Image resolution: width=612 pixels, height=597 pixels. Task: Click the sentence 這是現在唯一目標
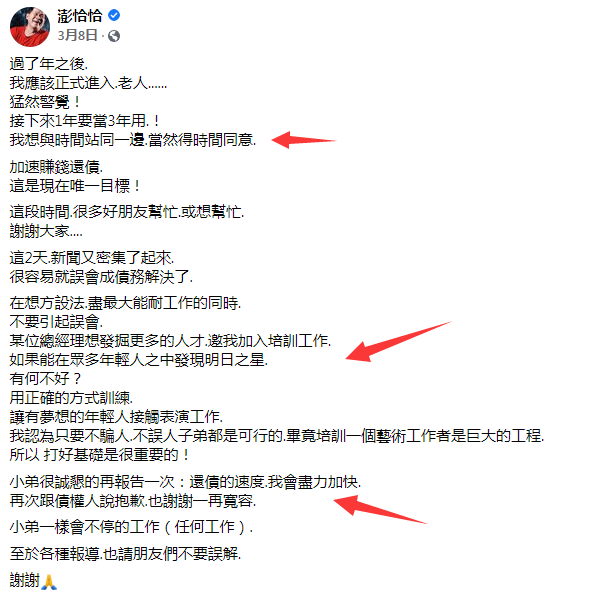pyautogui.click(x=75, y=186)
